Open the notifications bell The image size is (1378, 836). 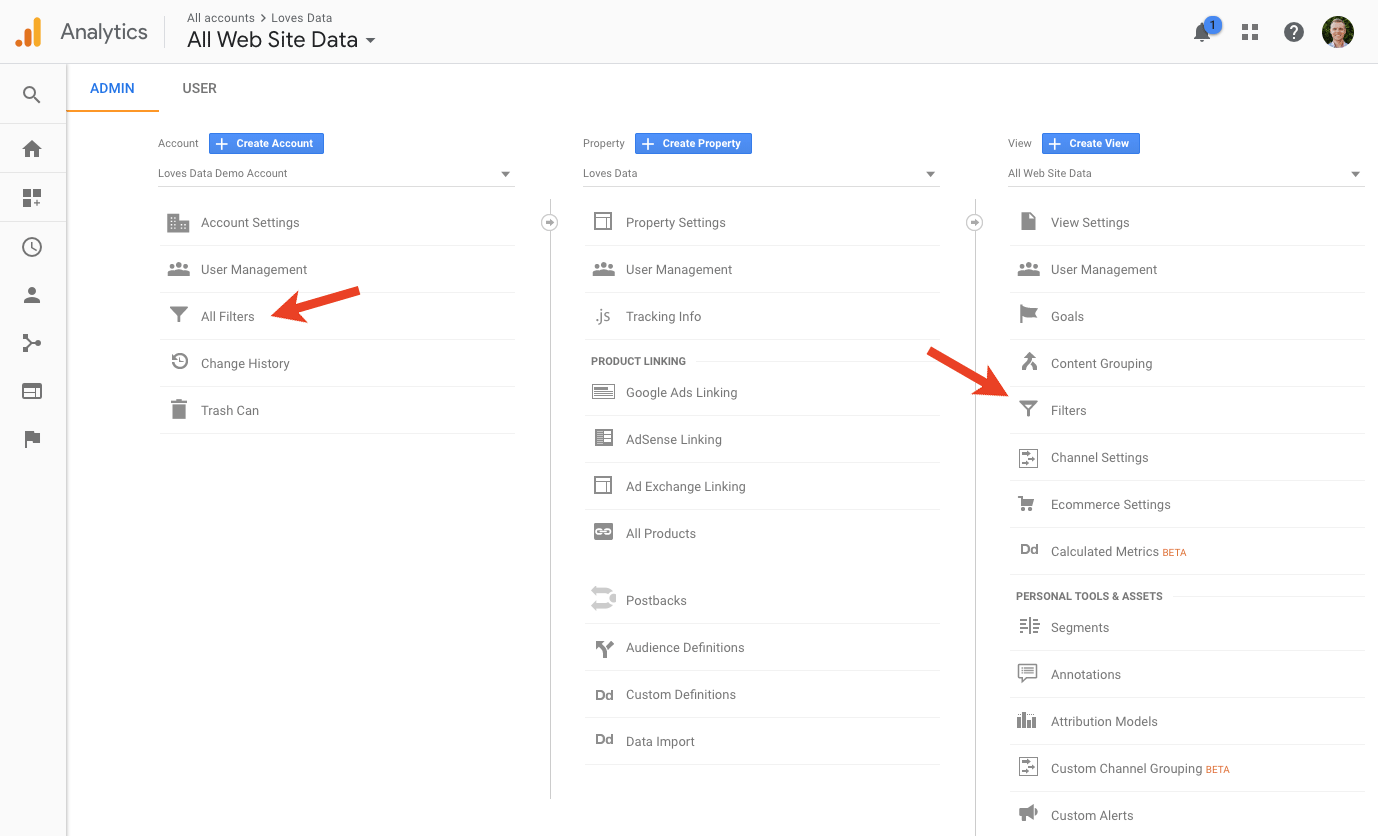coord(1203,32)
